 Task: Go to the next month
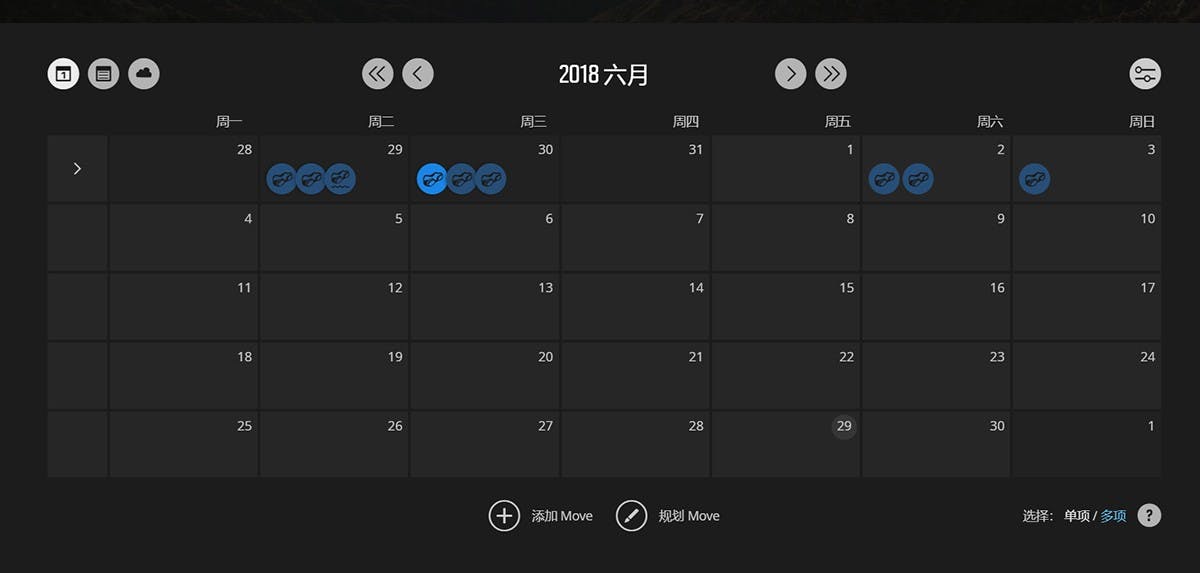tap(790, 74)
